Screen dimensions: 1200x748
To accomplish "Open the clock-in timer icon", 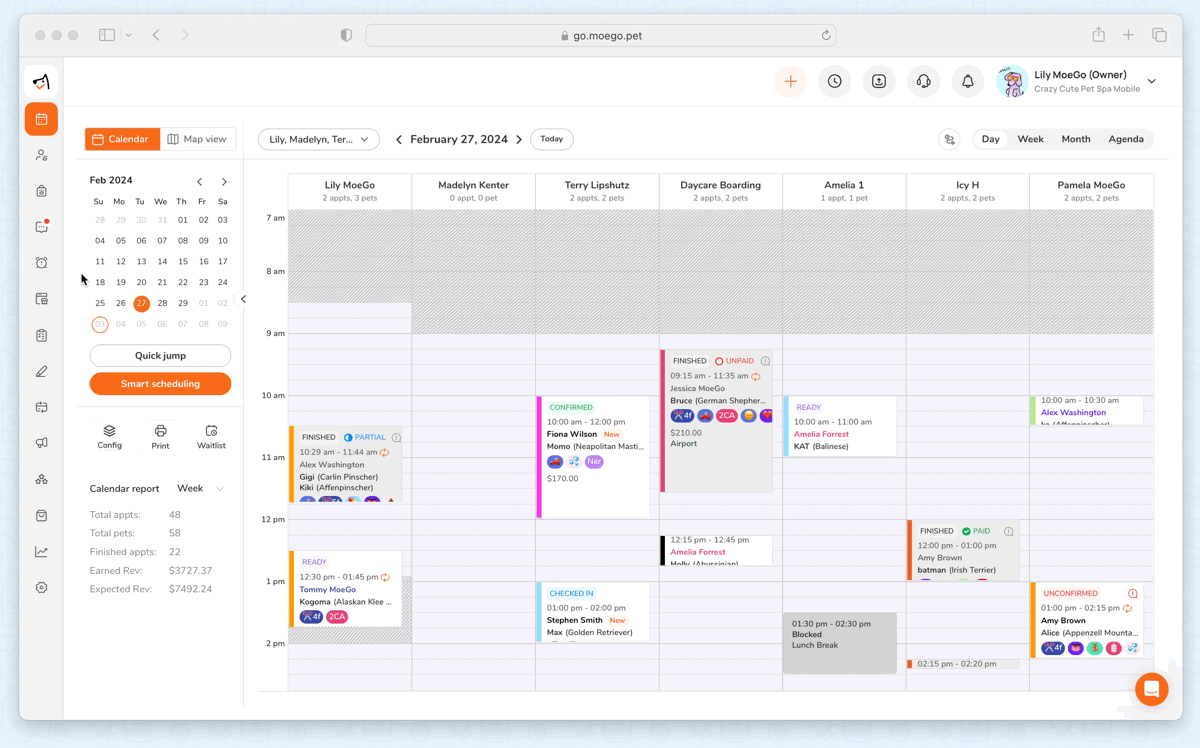I will 834,82.
